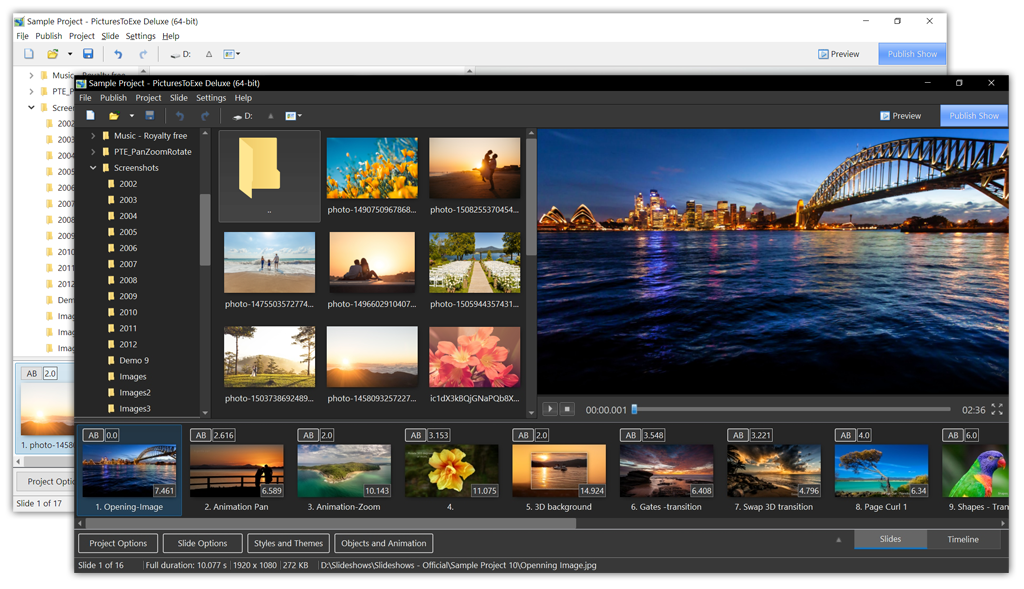1024x589 pixels.
Task: Click the New project icon in toolbar
Action: click(x=91, y=116)
